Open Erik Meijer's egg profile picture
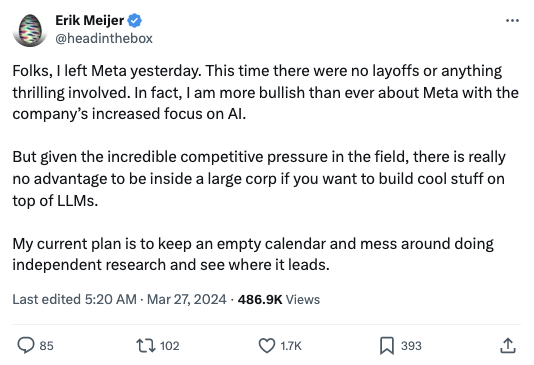This screenshot has width=534, height=365. click(x=30, y=30)
